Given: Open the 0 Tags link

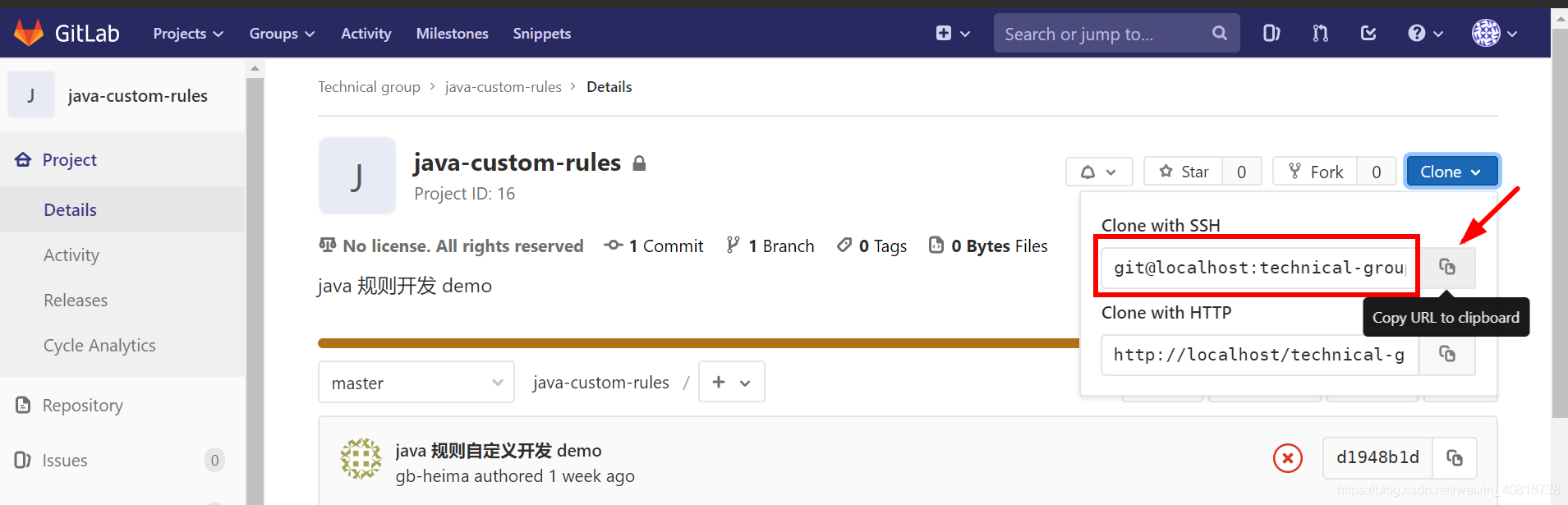Looking at the screenshot, I should (x=871, y=246).
